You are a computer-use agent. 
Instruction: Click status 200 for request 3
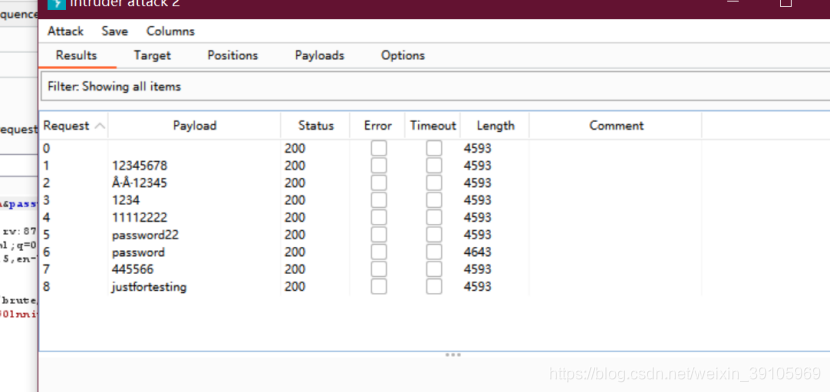coord(295,200)
